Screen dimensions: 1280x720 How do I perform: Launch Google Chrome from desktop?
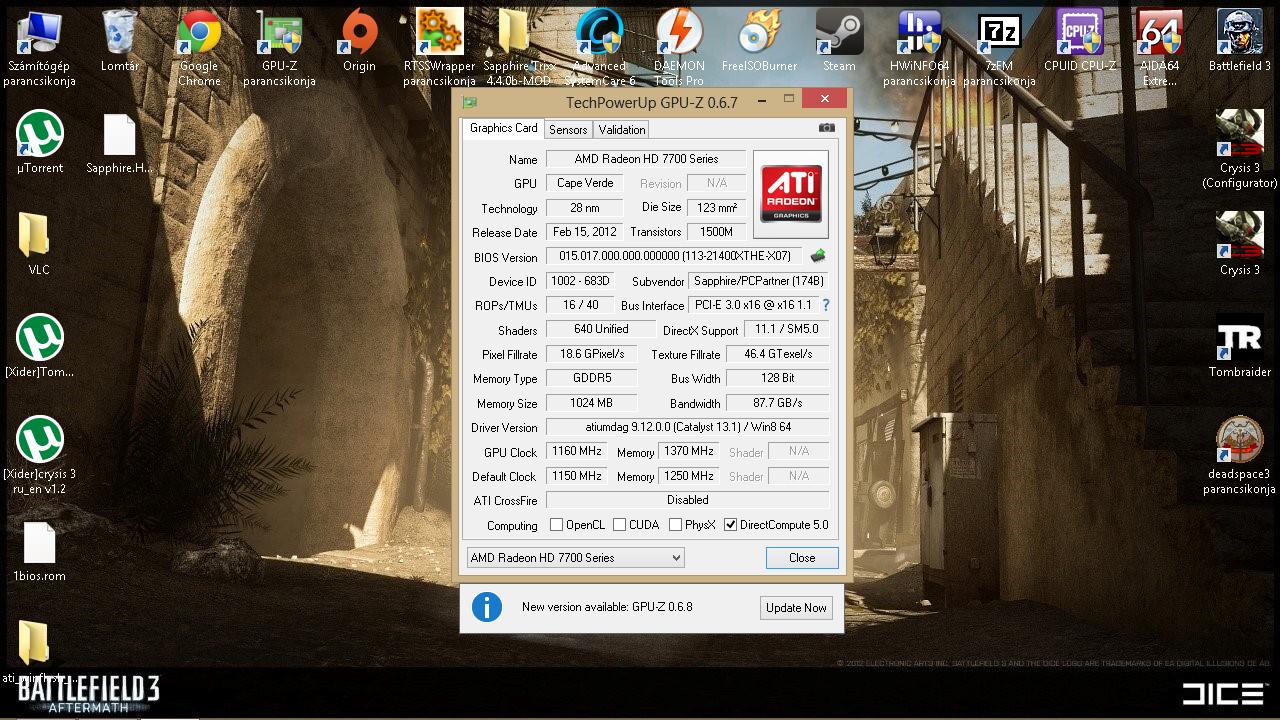[199, 47]
